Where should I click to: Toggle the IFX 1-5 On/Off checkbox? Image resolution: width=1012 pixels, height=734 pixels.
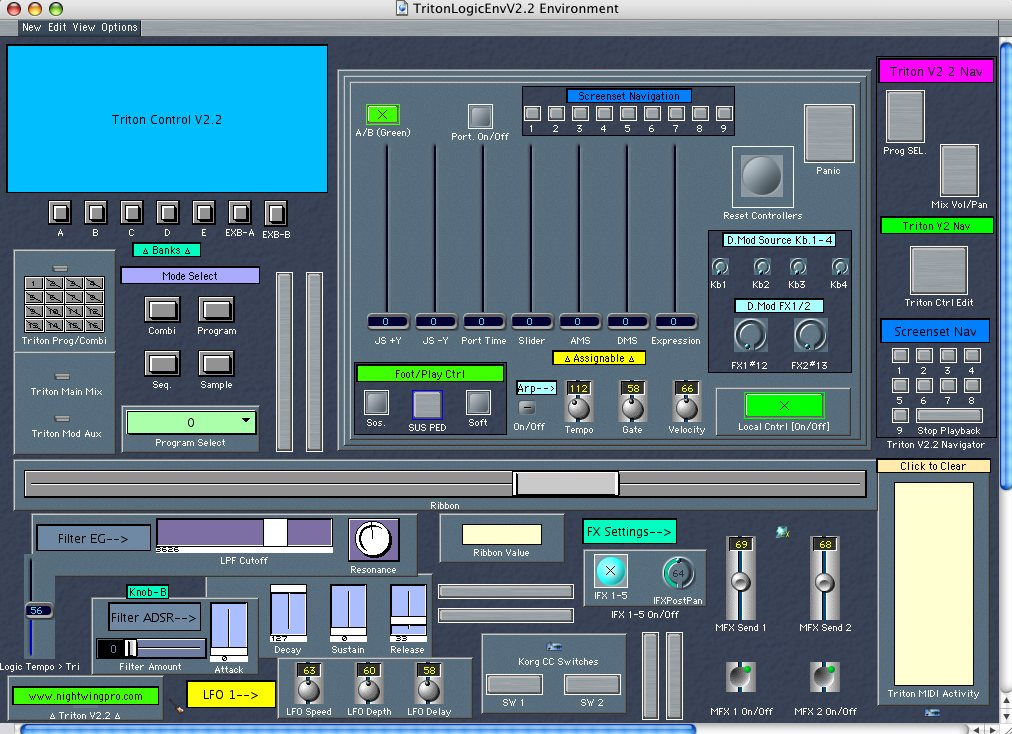(611, 571)
